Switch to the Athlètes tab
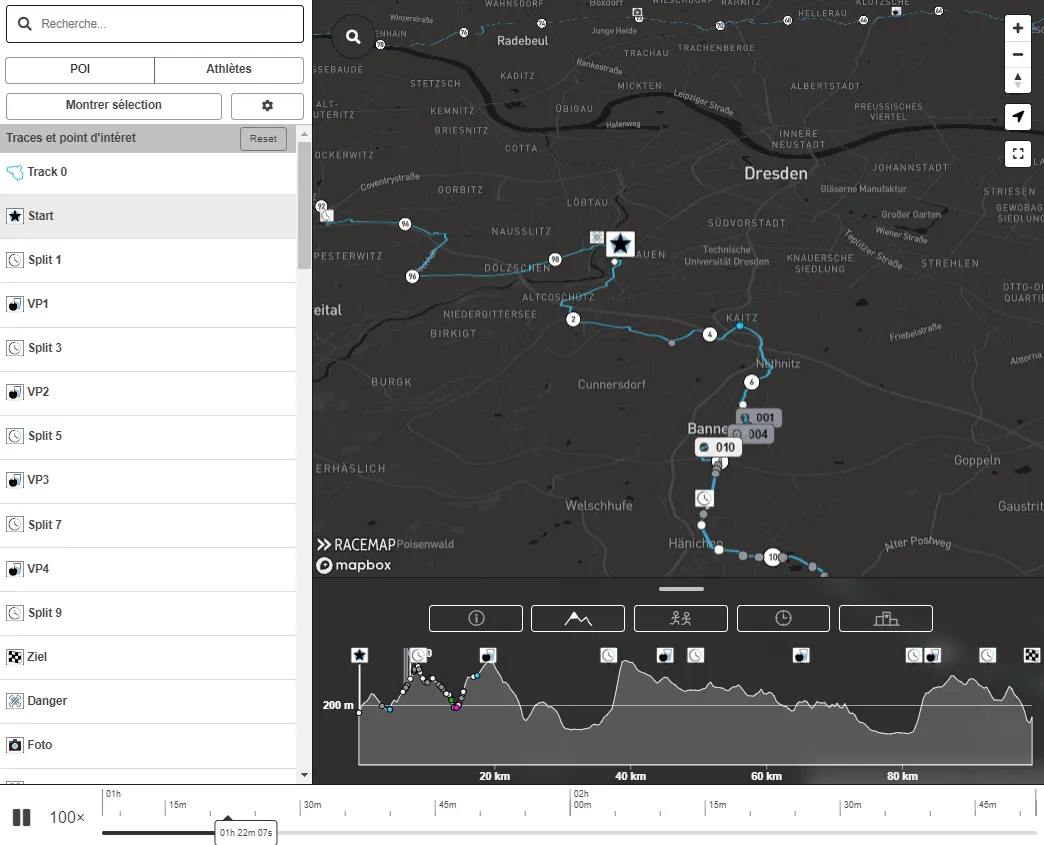 pyautogui.click(x=229, y=69)
